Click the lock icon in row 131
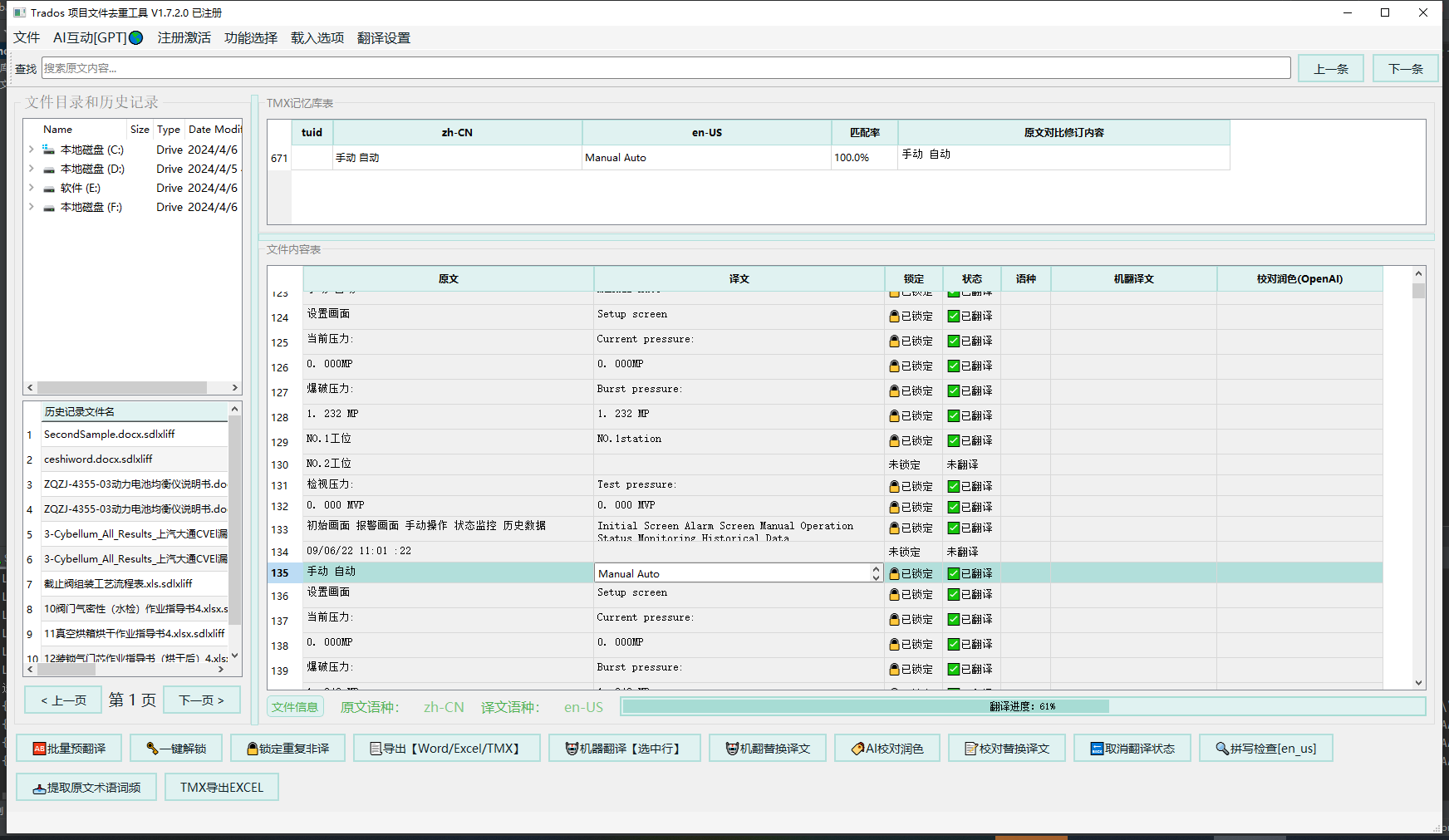Image resolution: width=1449 pixels, height=840 pixels. pos(894,486)
